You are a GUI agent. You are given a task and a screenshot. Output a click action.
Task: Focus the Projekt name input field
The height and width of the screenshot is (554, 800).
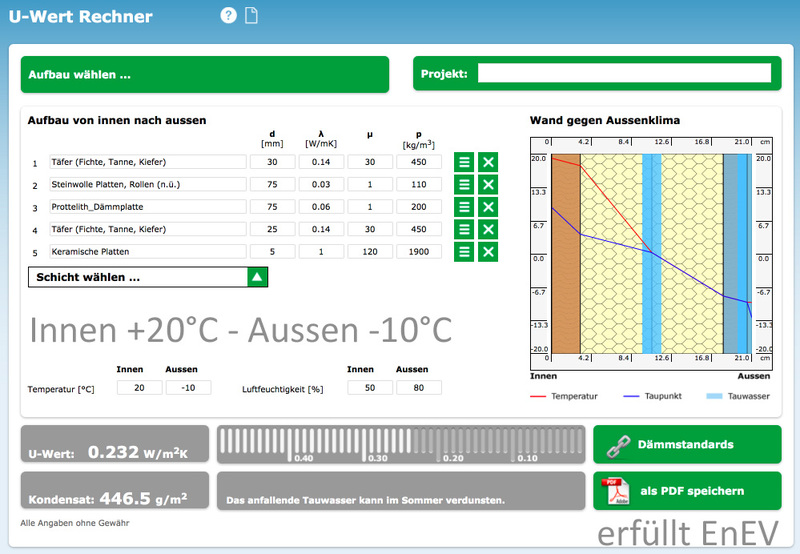click(624, 73)
